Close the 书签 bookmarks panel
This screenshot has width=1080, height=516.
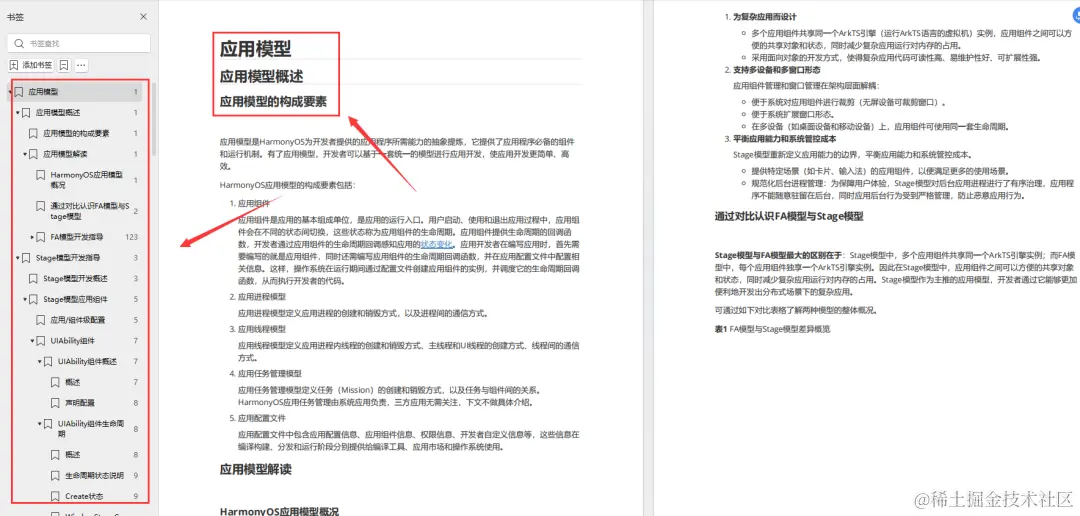(x=143, y=17)
